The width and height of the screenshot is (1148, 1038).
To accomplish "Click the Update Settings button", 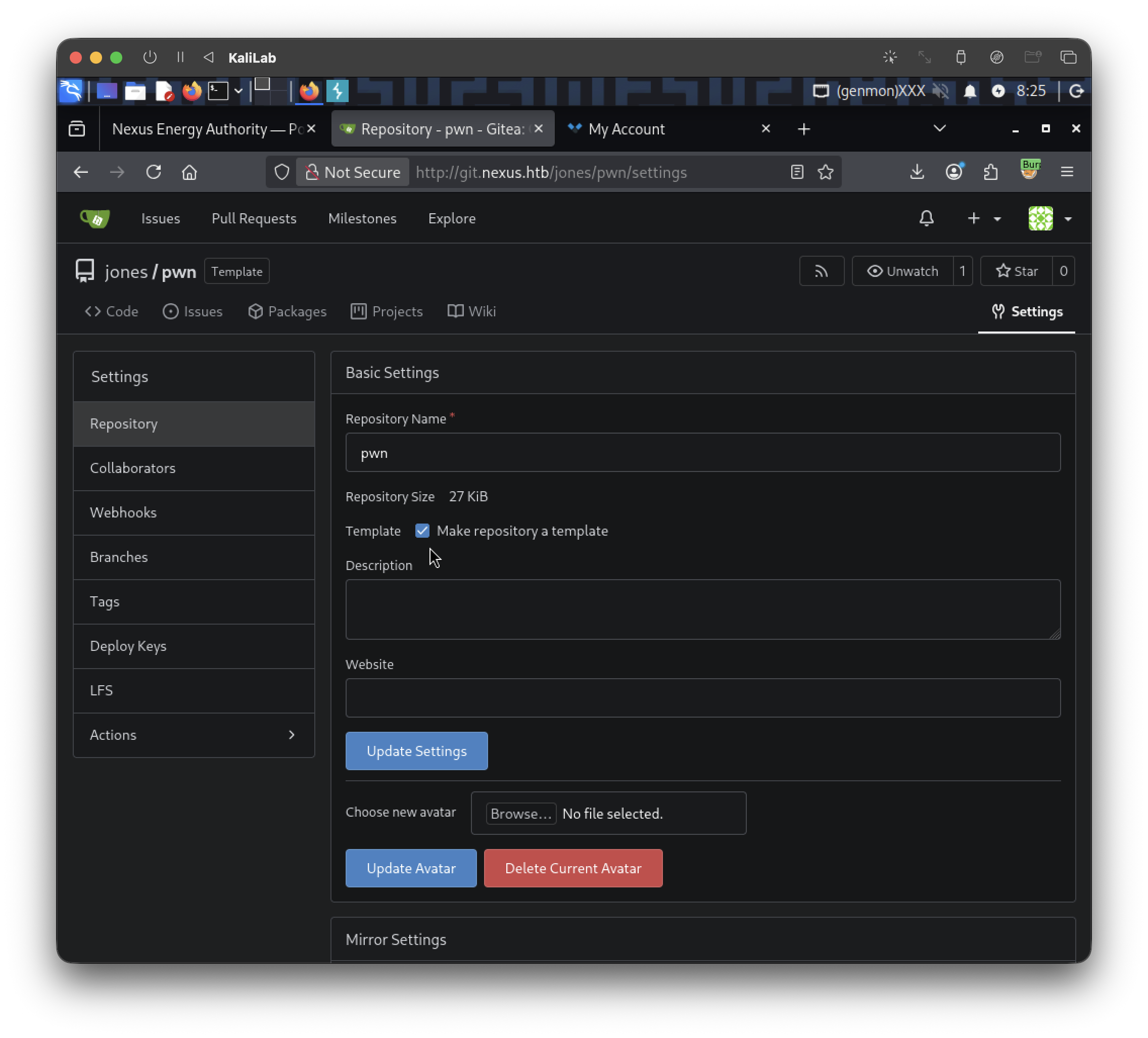I will pyautogui.click(x=416, y=751).
